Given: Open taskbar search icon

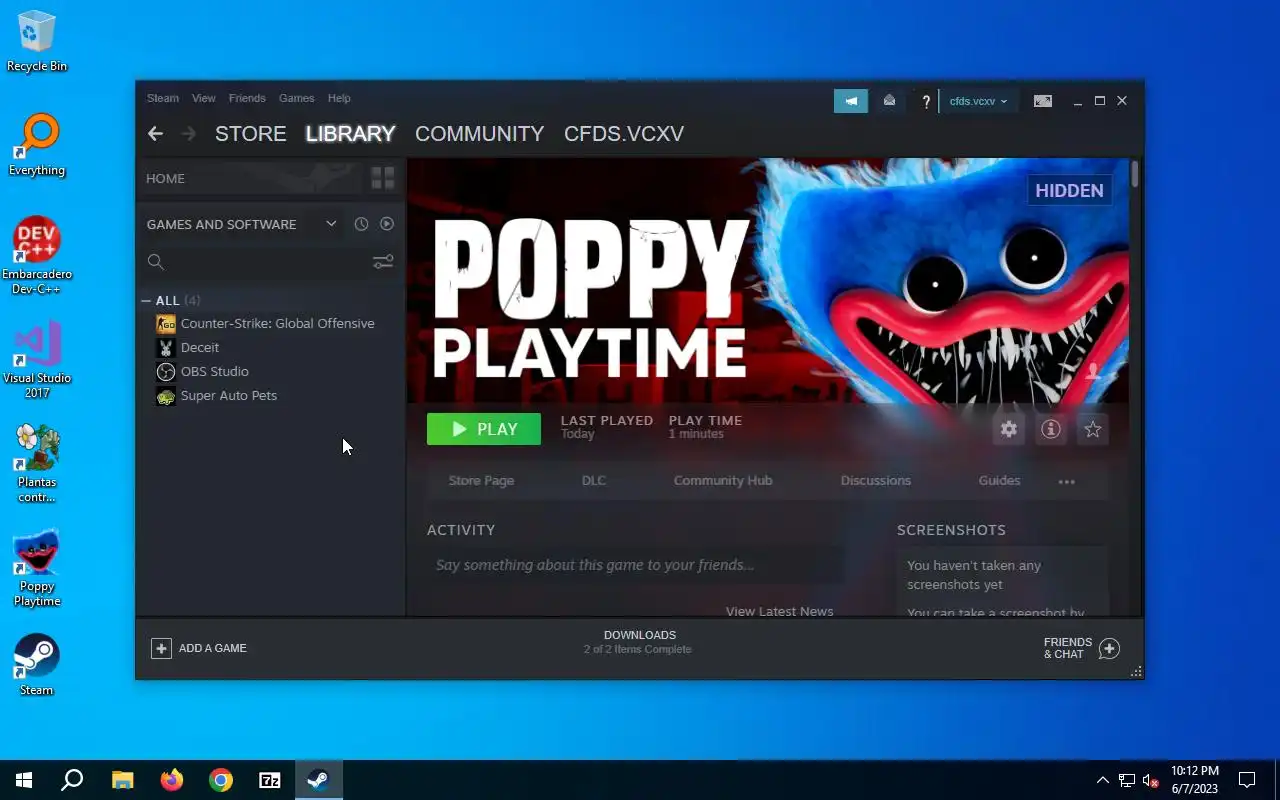Looking at the screenshot, I should tap(72, 780).
